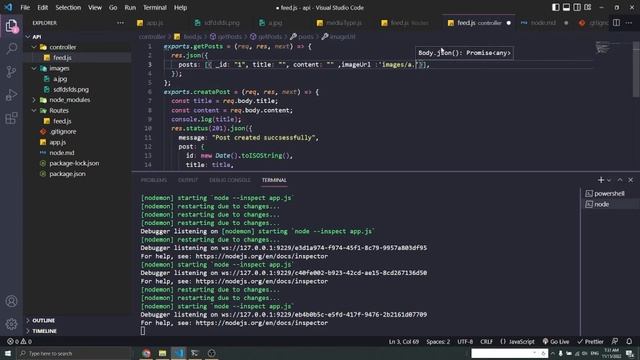Open the Selection menu

pos(68,7)
